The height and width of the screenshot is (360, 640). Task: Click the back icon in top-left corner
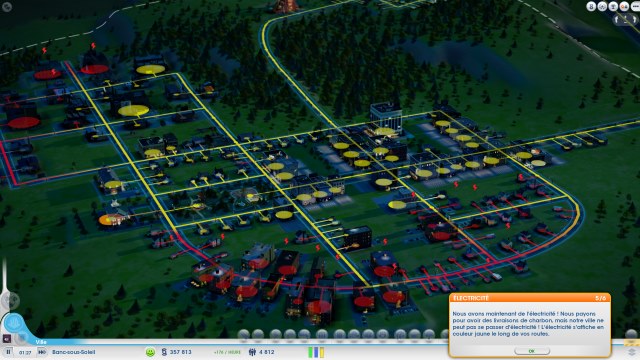click(7, 7)
